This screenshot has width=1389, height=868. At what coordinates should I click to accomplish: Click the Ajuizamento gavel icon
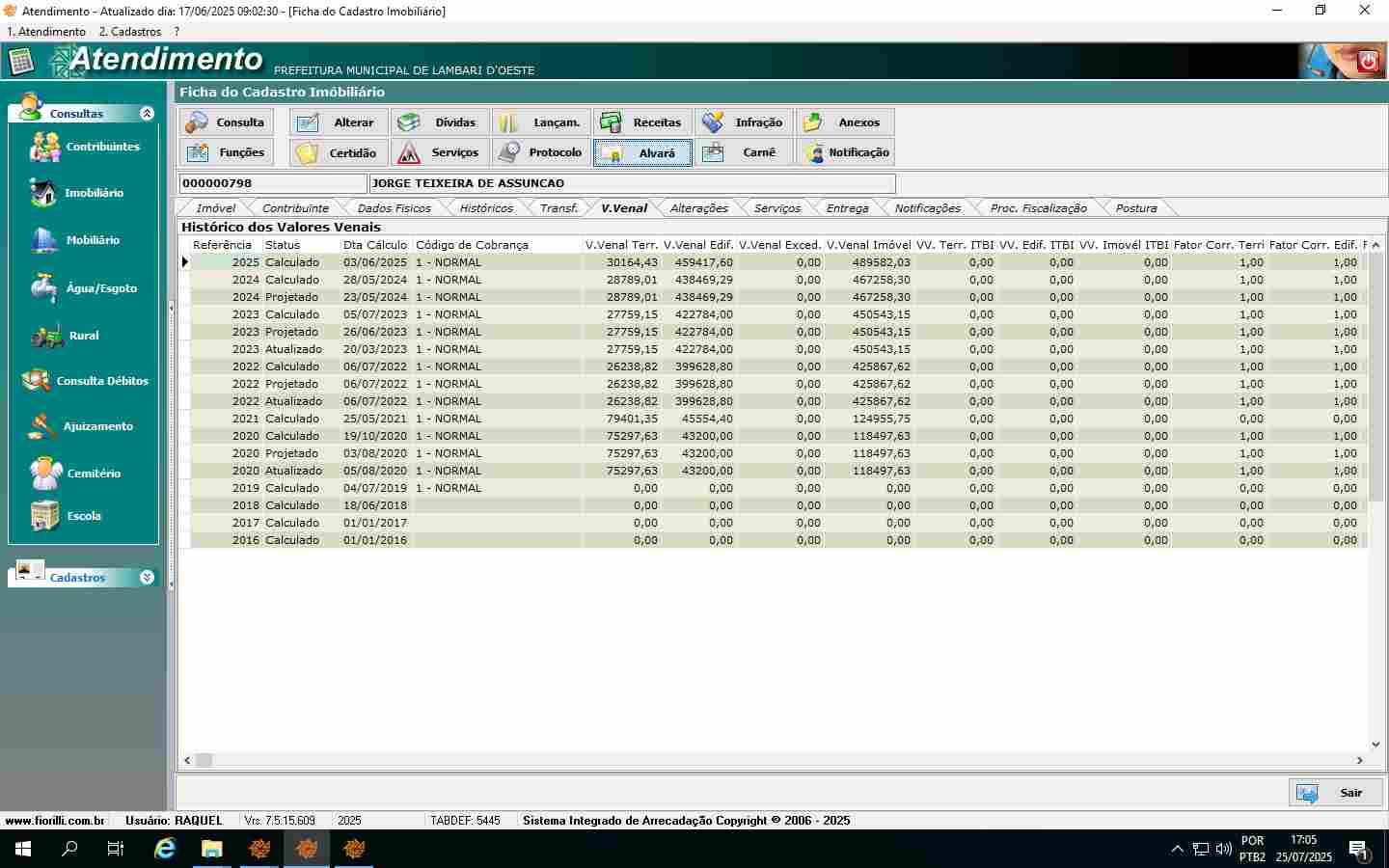(x=42, y=426)
